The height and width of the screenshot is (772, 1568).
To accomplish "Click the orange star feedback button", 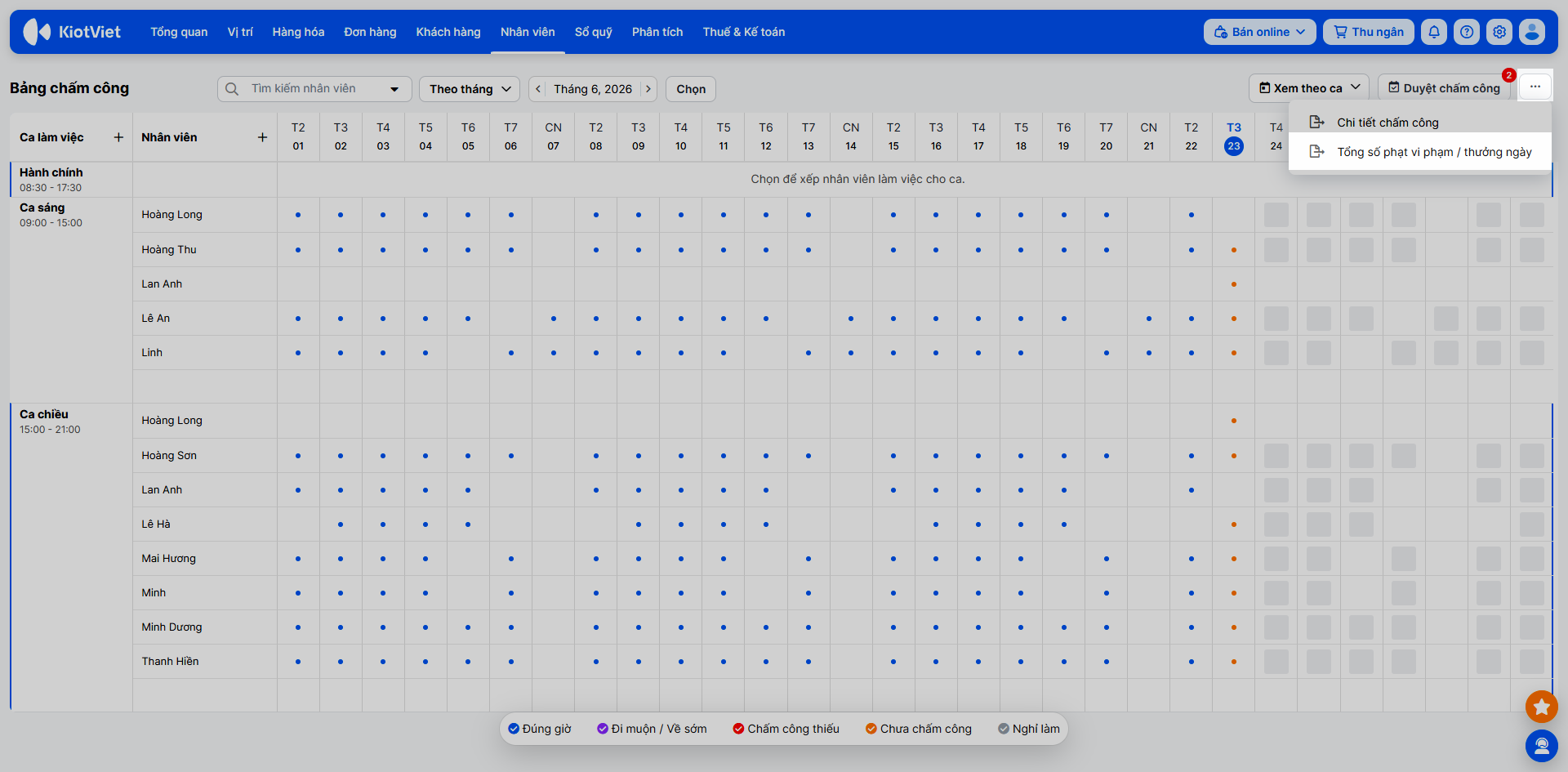I will tap(1541, 707).
